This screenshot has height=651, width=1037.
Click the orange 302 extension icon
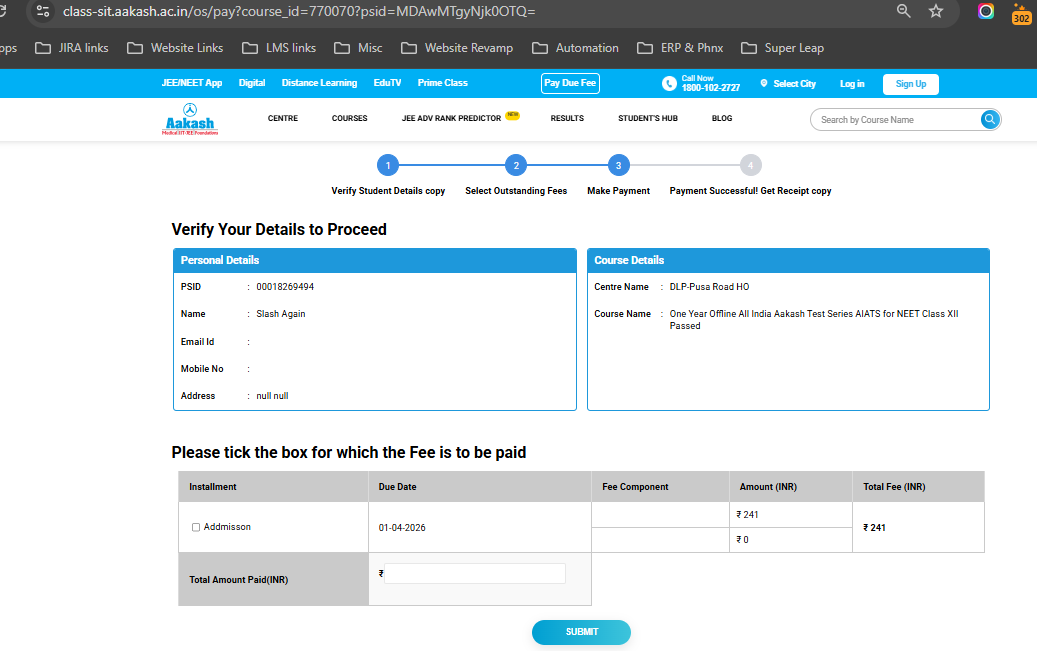pos(1021,13)
